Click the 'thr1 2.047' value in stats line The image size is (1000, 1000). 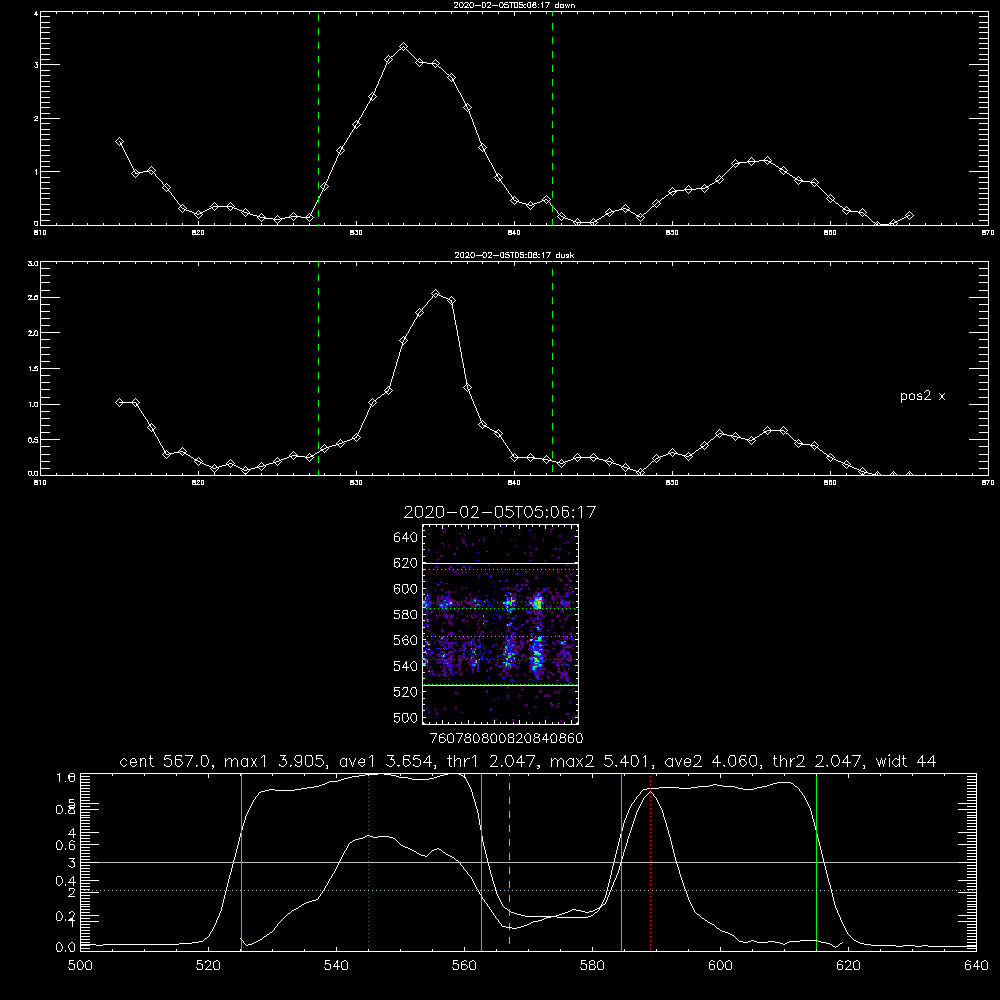(x=494, y=761)
